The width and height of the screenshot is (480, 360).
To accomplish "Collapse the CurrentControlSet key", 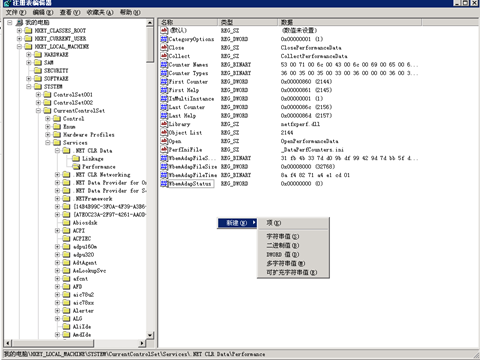I will coord(38,110).
